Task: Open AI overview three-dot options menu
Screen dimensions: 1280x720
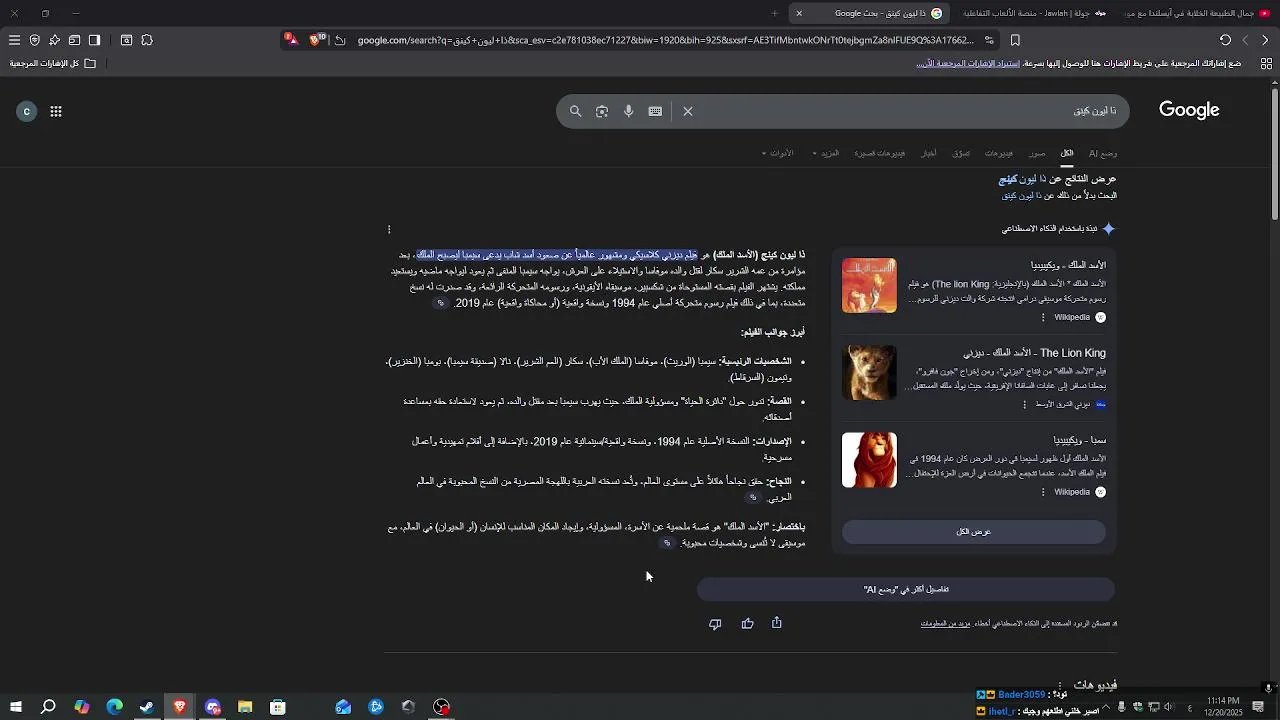Action: tap(389, 229)
